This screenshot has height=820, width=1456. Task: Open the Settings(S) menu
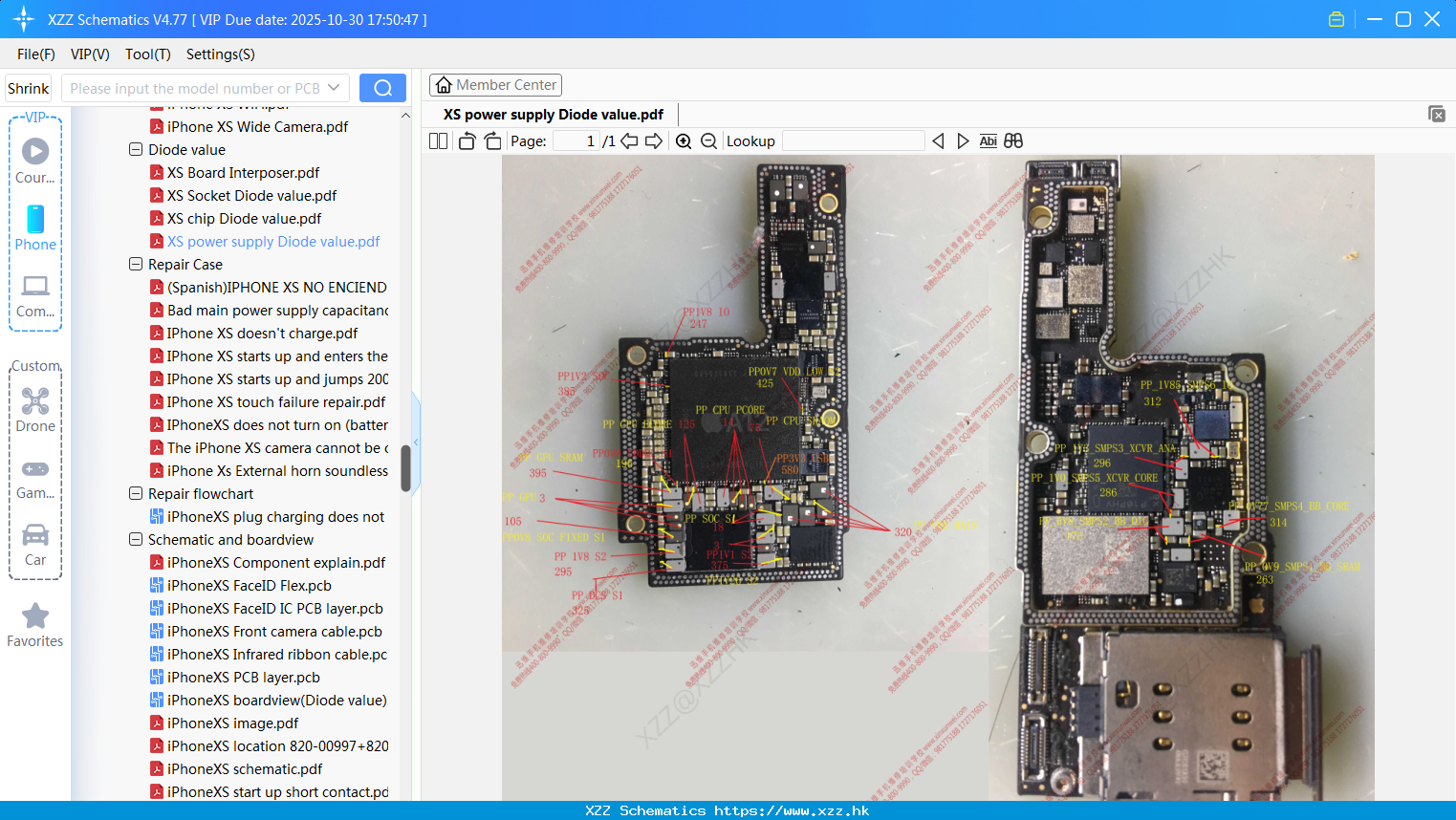pos(221,54)
